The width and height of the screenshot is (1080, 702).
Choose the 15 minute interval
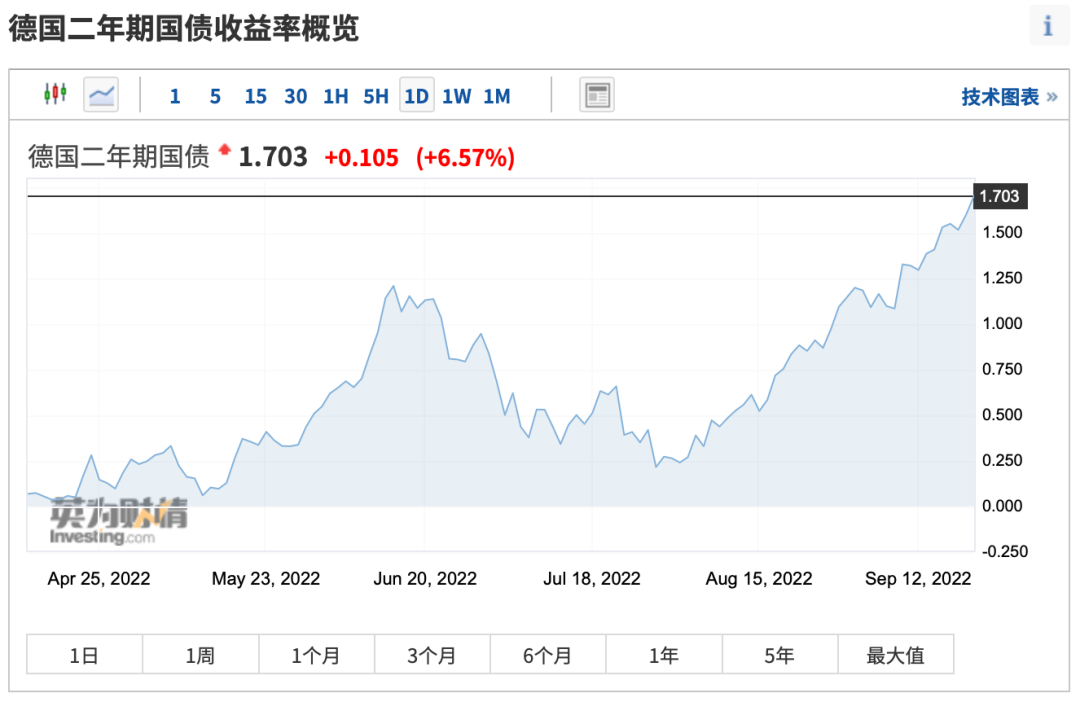[255, 96]
